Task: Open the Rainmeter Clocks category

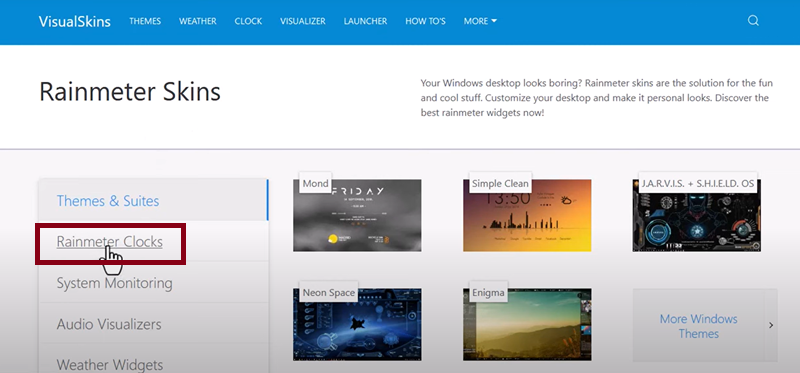Action: coord(109,242)
